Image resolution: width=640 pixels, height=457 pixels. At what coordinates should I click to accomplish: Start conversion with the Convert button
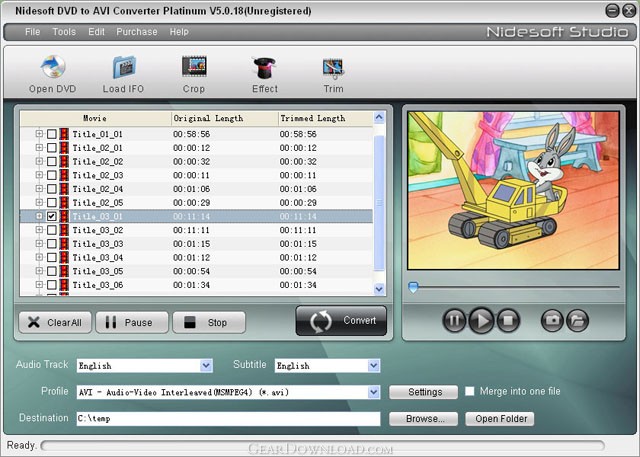tap(341, 321)
